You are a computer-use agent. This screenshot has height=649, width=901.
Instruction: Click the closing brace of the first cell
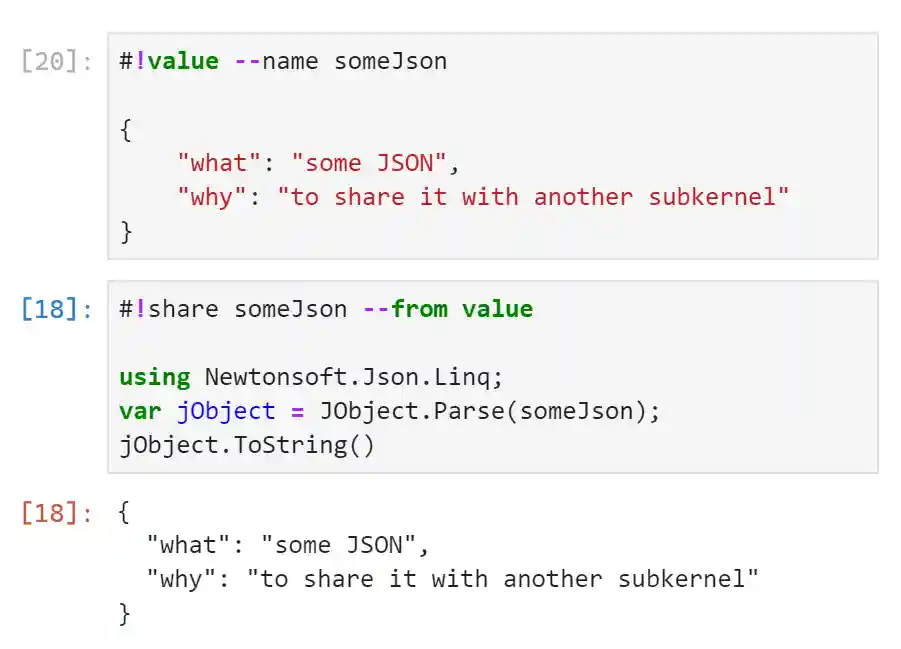(x=126, y=231)
